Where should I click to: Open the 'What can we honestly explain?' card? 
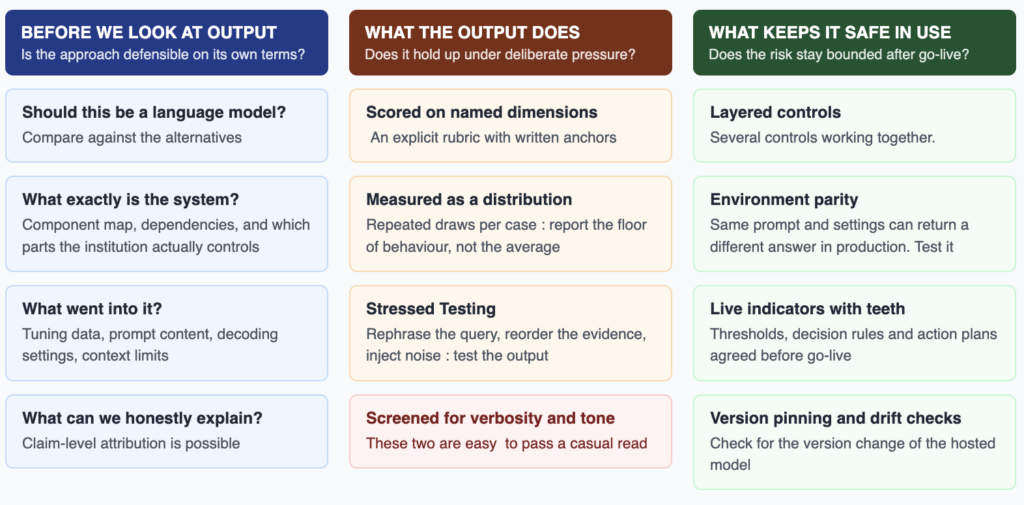click(x=167, y=431)
